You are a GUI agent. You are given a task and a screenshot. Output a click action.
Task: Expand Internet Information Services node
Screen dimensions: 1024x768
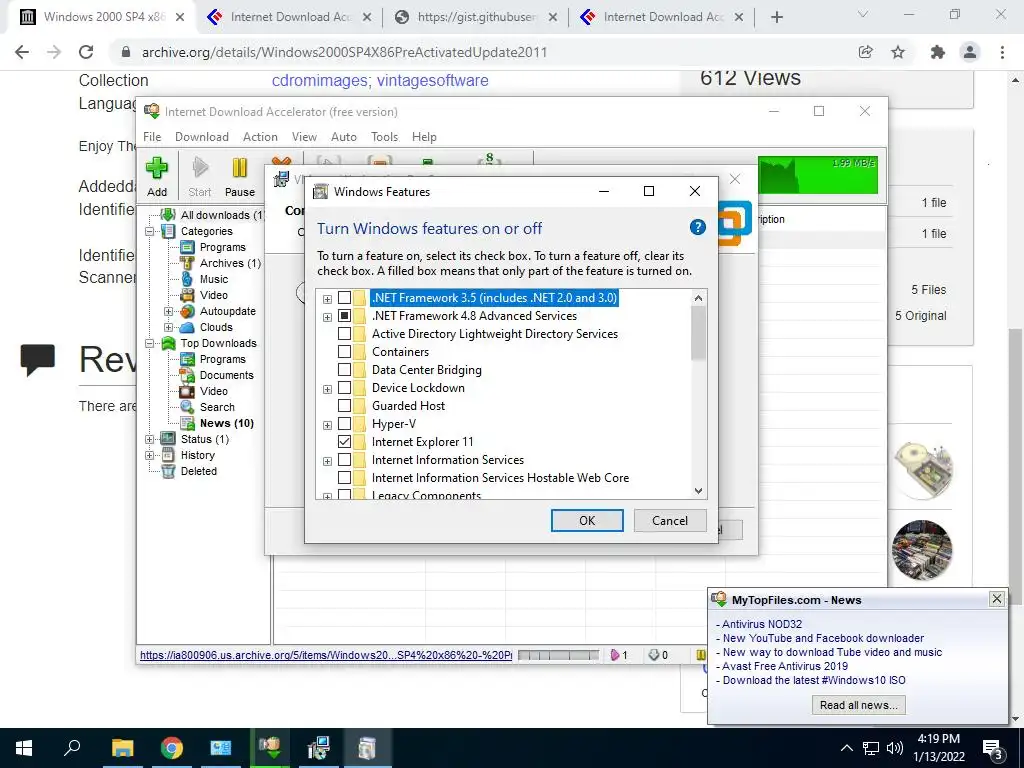click(327, 461)
